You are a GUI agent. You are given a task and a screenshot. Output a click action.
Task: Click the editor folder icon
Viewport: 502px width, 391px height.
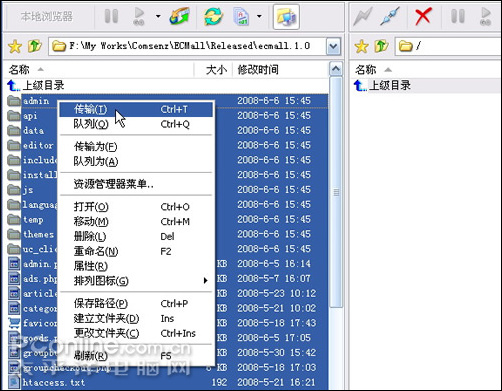point(14,145)
